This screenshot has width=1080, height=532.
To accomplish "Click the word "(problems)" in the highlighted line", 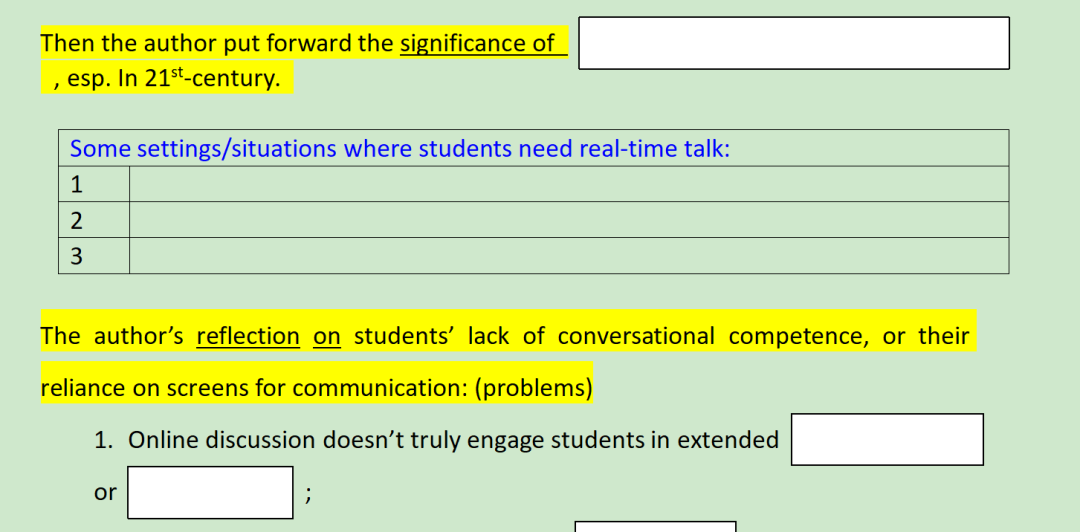I will (533, 389).
